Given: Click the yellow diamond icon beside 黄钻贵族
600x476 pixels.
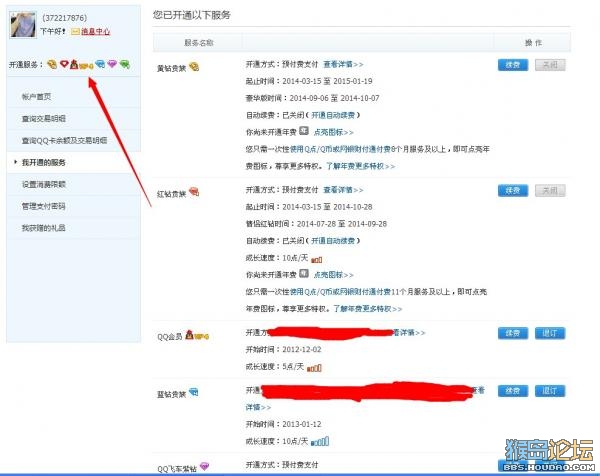Looking at the screenshot, I should coord(194,67).
